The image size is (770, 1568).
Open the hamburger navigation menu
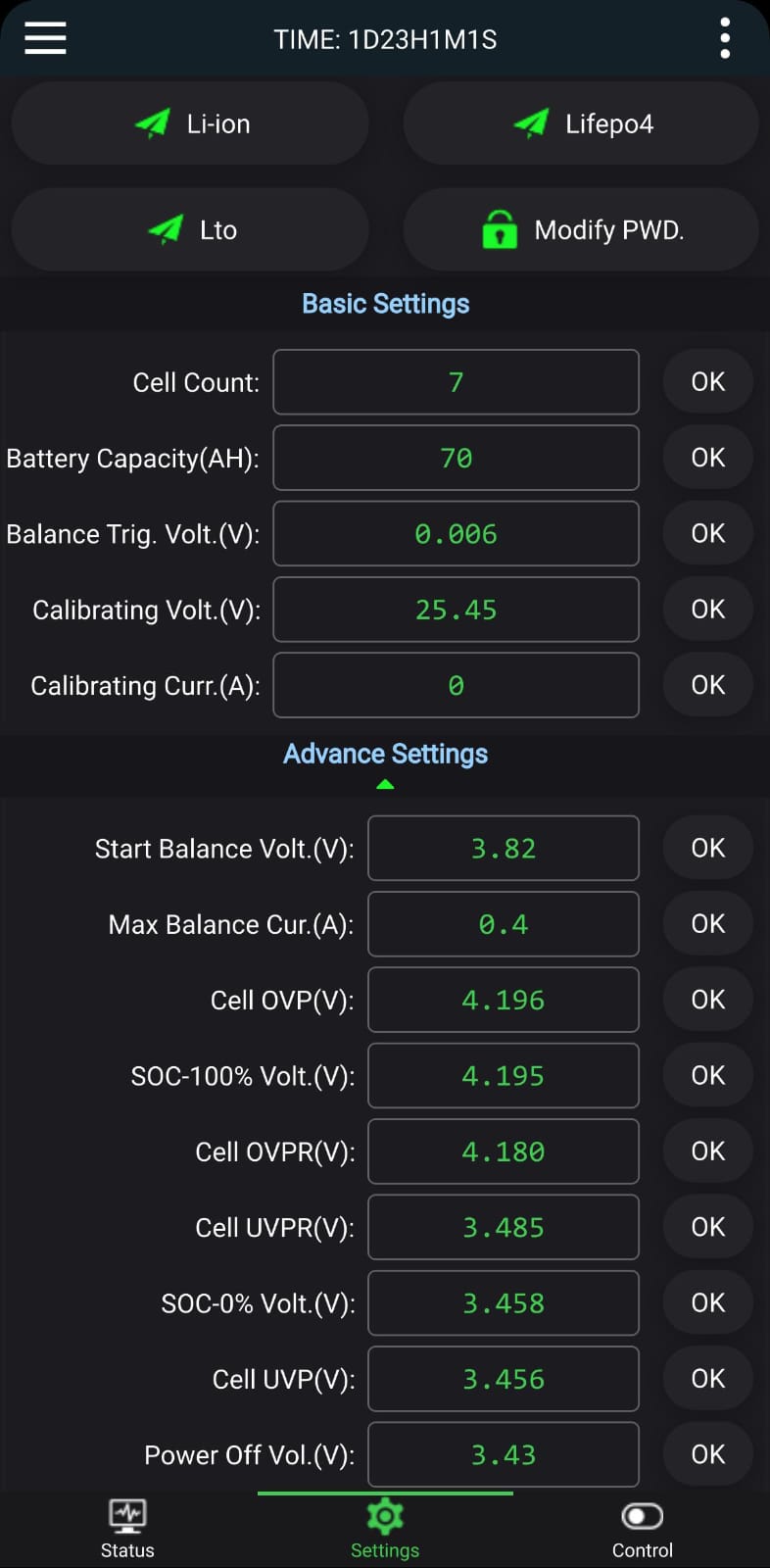[x=45, y=39]
